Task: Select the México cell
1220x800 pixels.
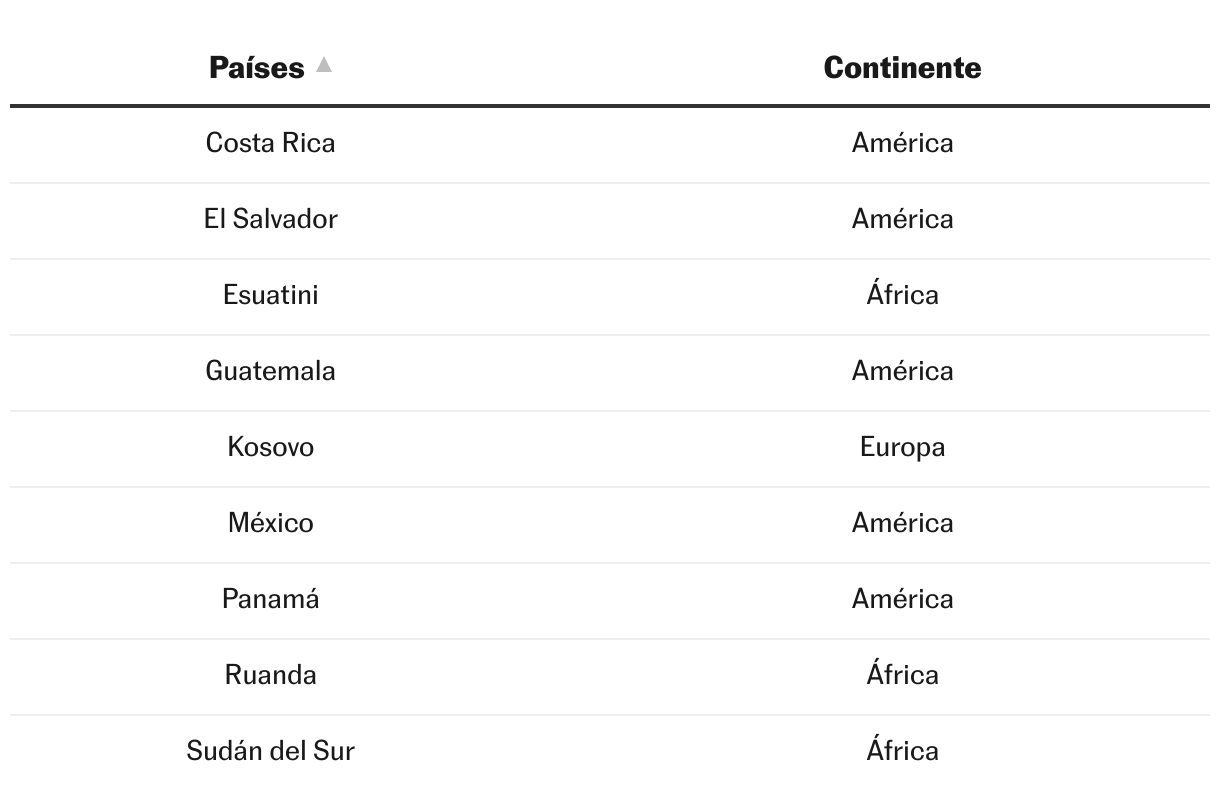Action: coord(271,523)
